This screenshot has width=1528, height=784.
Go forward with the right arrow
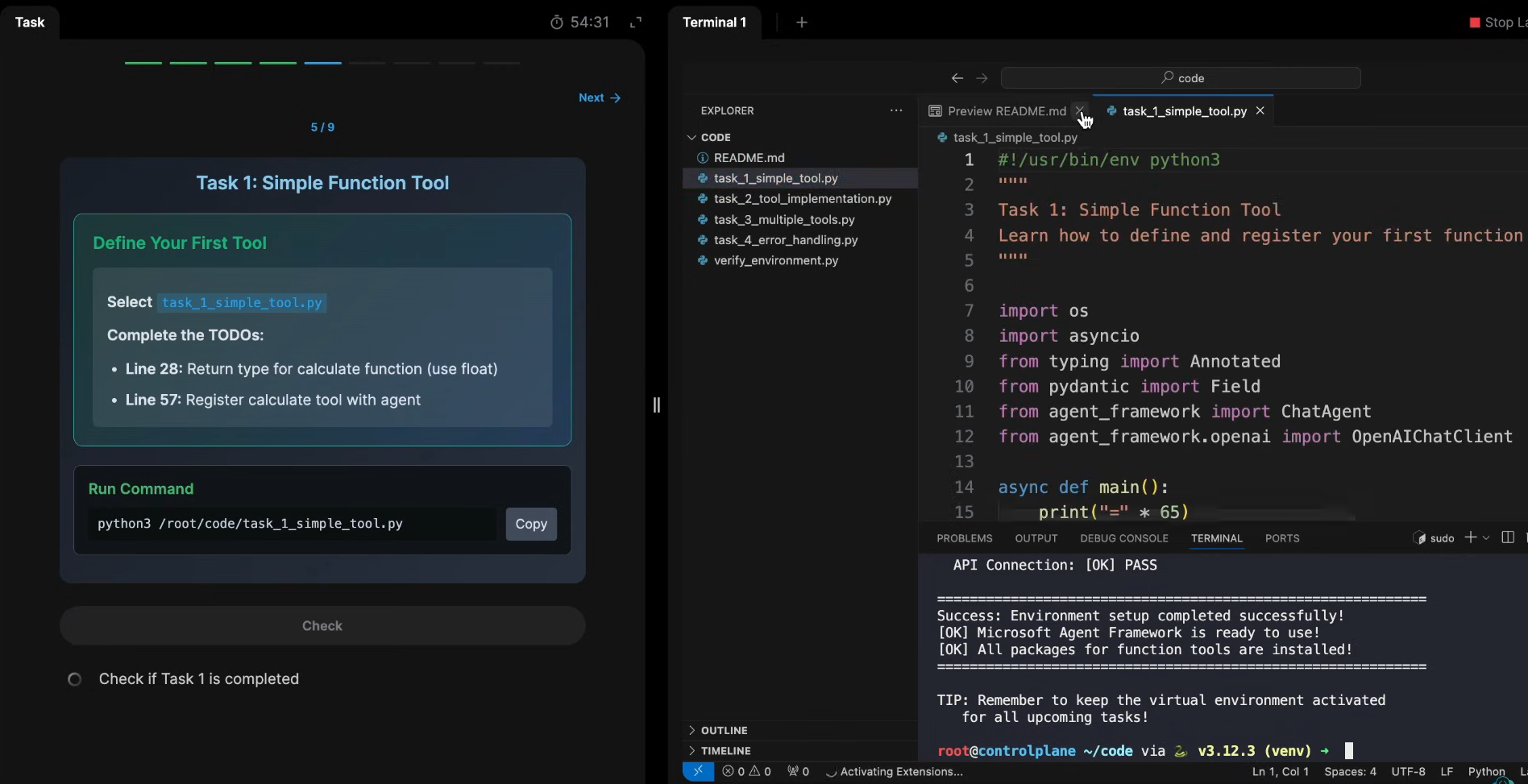[x=982, y=78]
